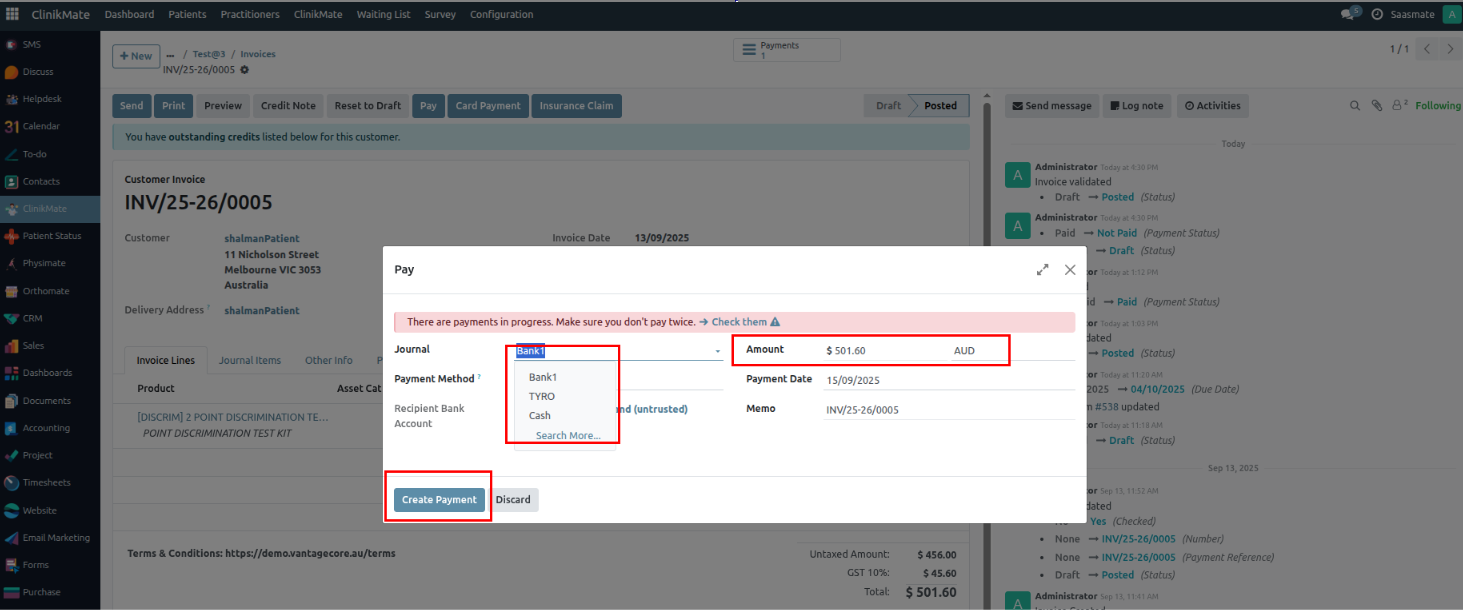Click the Discard button
Screen dimensions: 1463x610
click(513, 500)
